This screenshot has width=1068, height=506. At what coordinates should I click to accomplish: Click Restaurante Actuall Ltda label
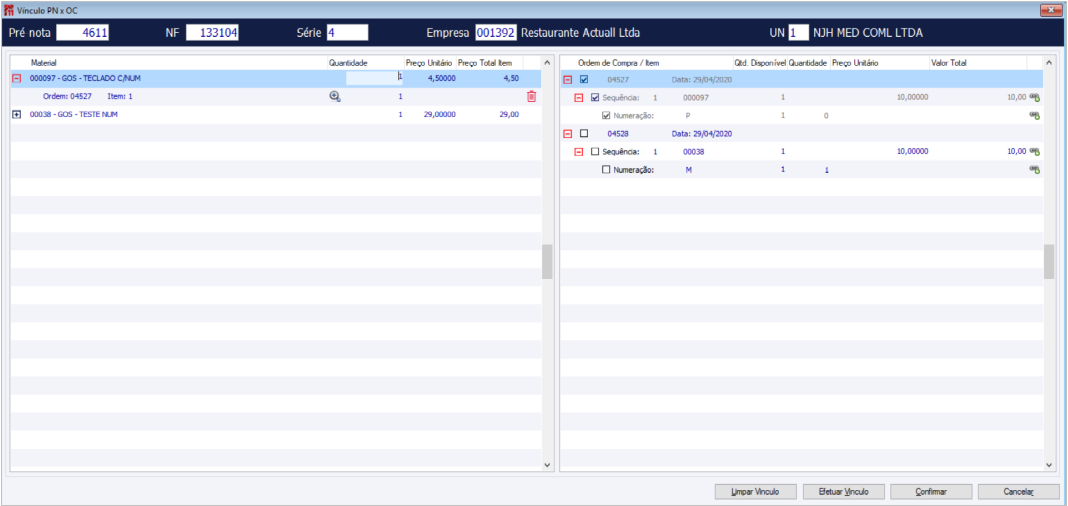(x=580, y=33)
